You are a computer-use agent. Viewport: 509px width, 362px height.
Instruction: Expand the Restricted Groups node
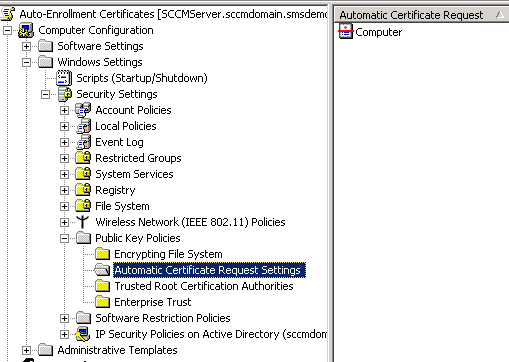64,159
